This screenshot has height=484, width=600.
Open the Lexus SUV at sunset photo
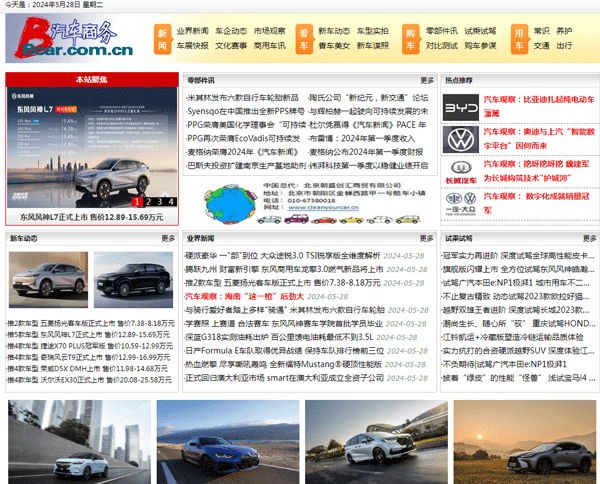click(525, 442)
